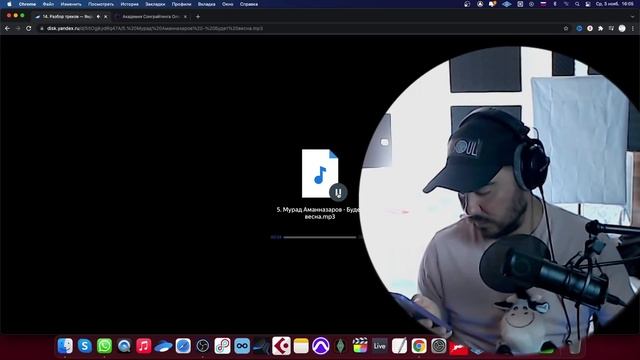Image resolution: width=640 pixels, height=360 pixels.
Task: Switch to the 'Разбор треков' tab
Action: (x=67, y=17)
